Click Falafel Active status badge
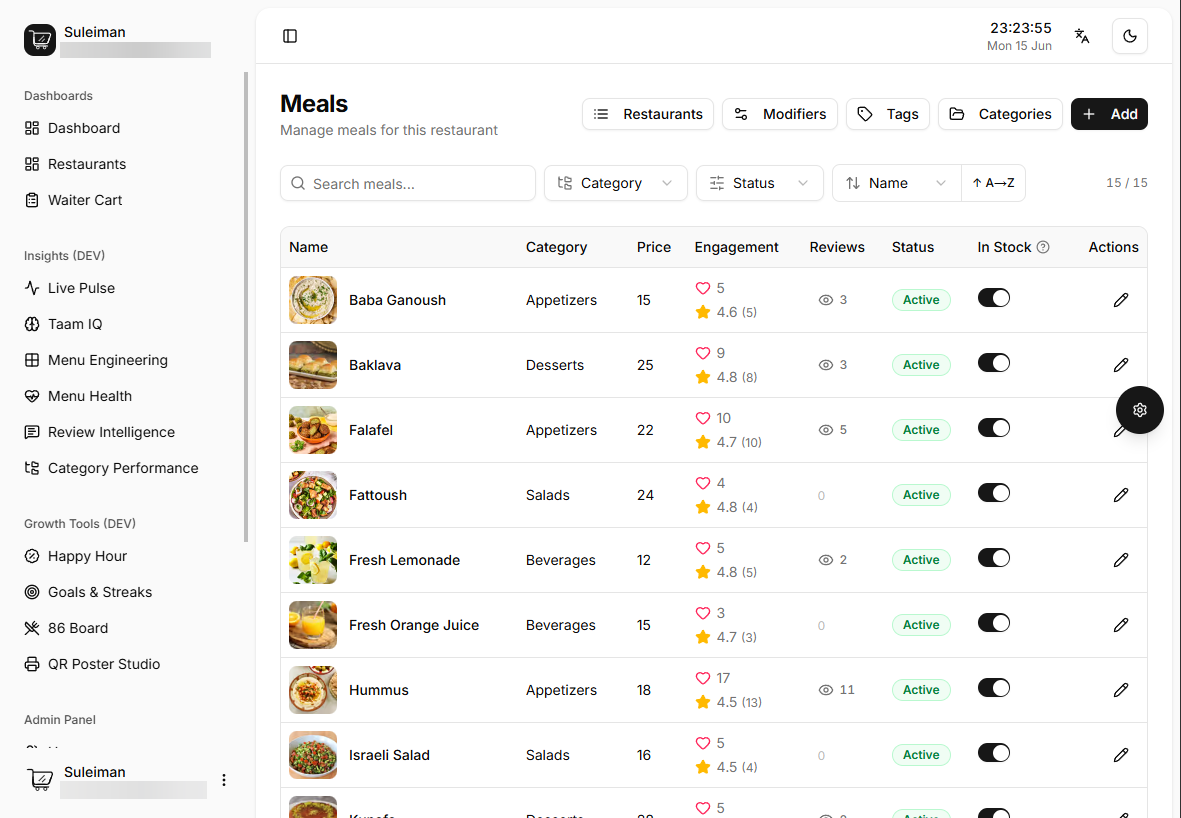 coord(921,429)
